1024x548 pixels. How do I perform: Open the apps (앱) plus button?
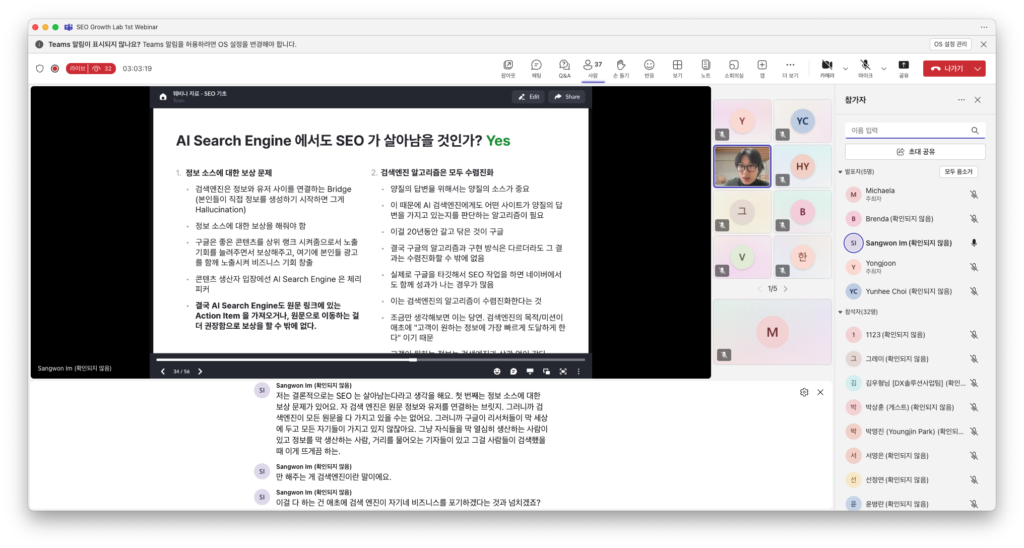[x=761, y=69]
